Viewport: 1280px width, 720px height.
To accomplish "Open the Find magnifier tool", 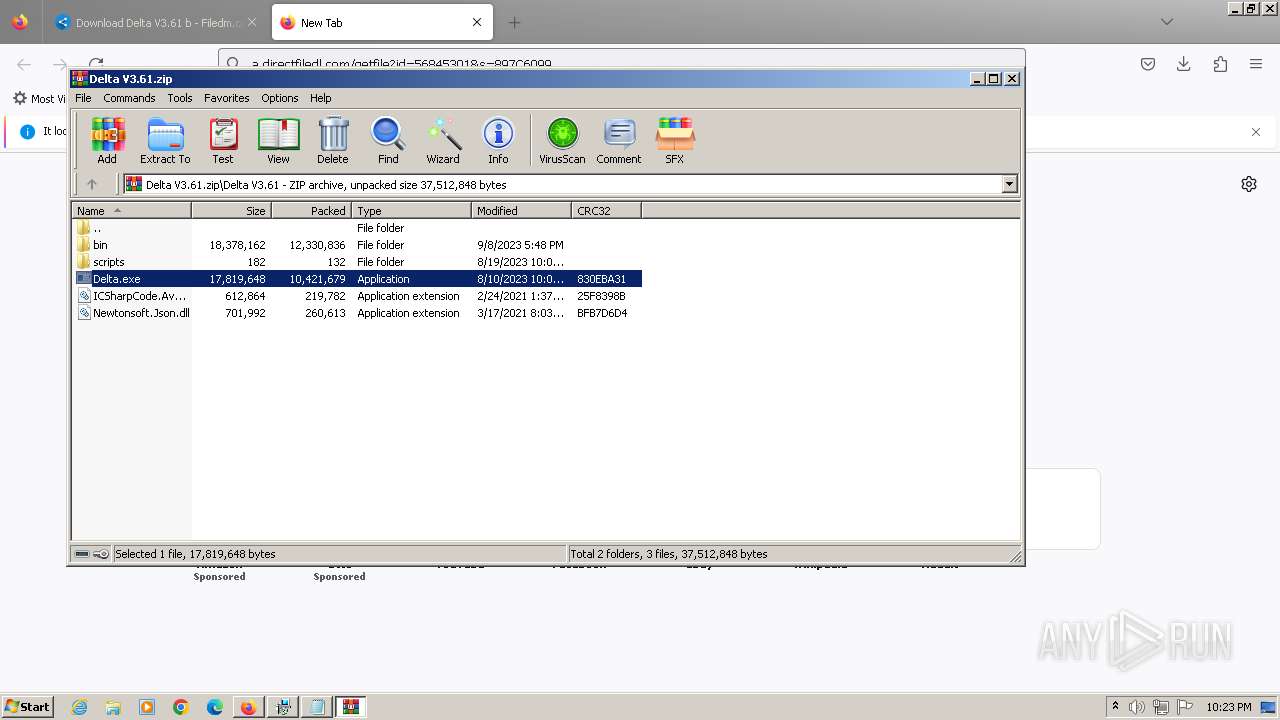I will [x=388, y=140].
